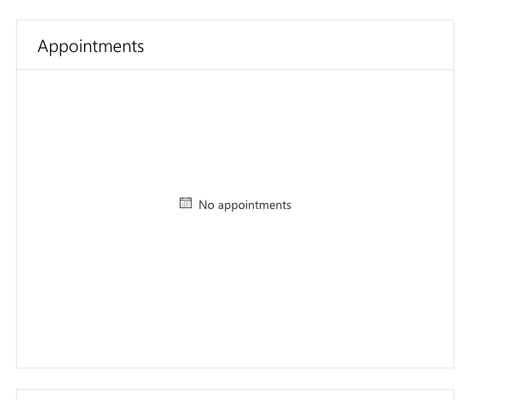Viewport: 530px width, 400px height.
Task: Click the divider line under Appointments heading
Action: (235, 70)
